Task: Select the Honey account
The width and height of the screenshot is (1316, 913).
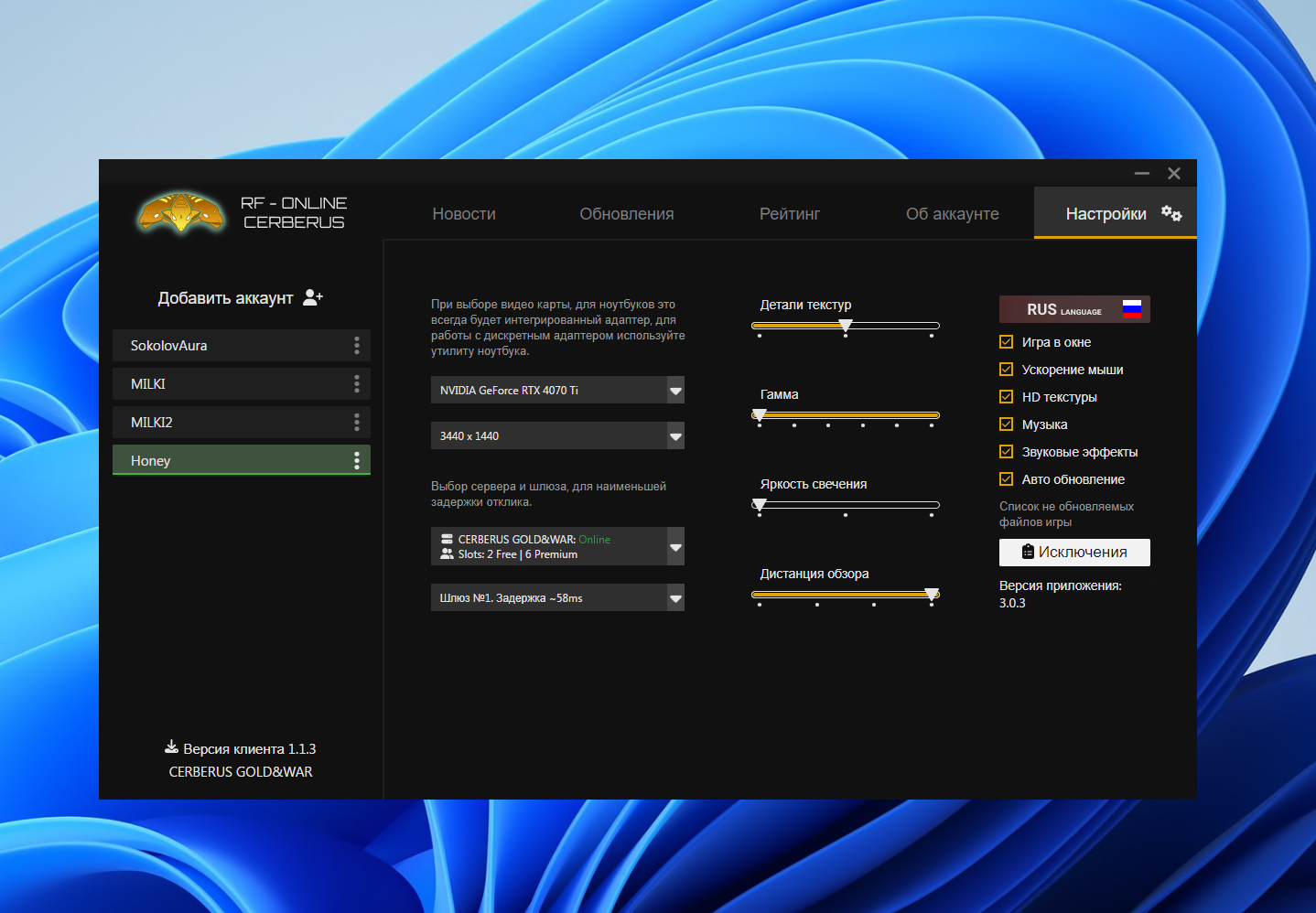Action: pyautogui.click(x=242, y=460)
